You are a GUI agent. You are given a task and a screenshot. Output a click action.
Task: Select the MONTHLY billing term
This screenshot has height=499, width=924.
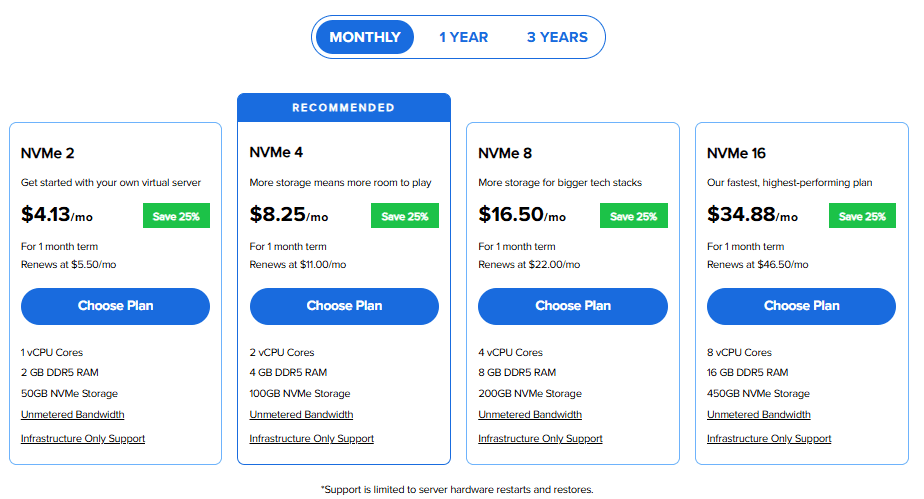point(365,37)
